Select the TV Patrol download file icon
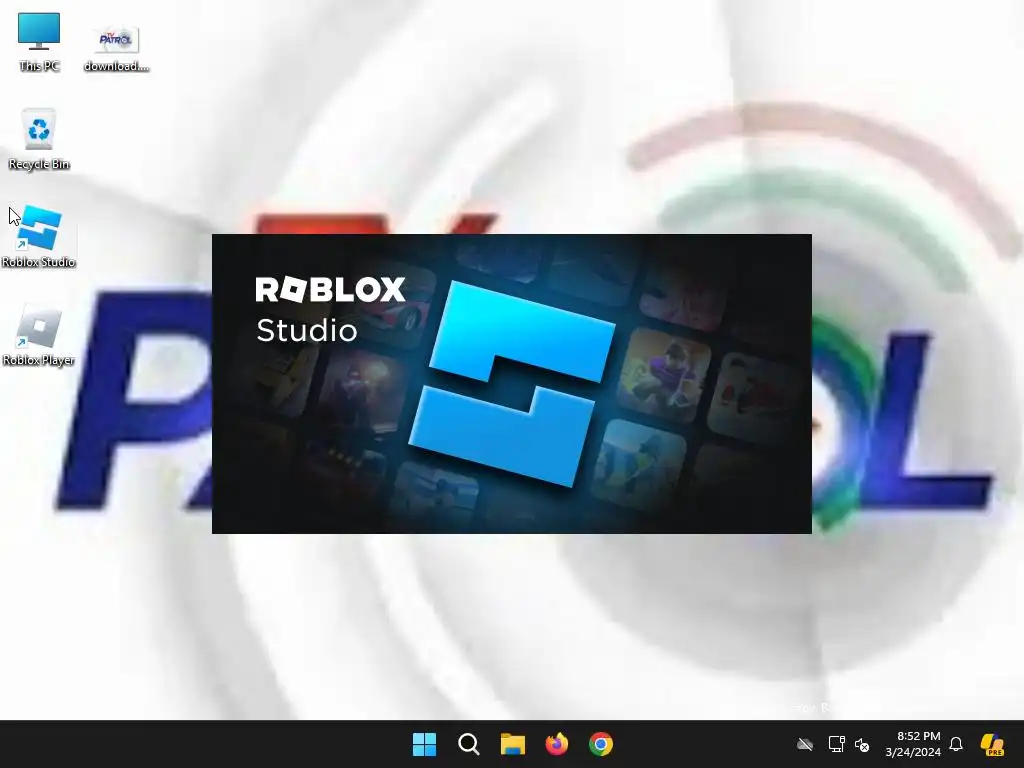1024x768 pixels. point(116,47)
